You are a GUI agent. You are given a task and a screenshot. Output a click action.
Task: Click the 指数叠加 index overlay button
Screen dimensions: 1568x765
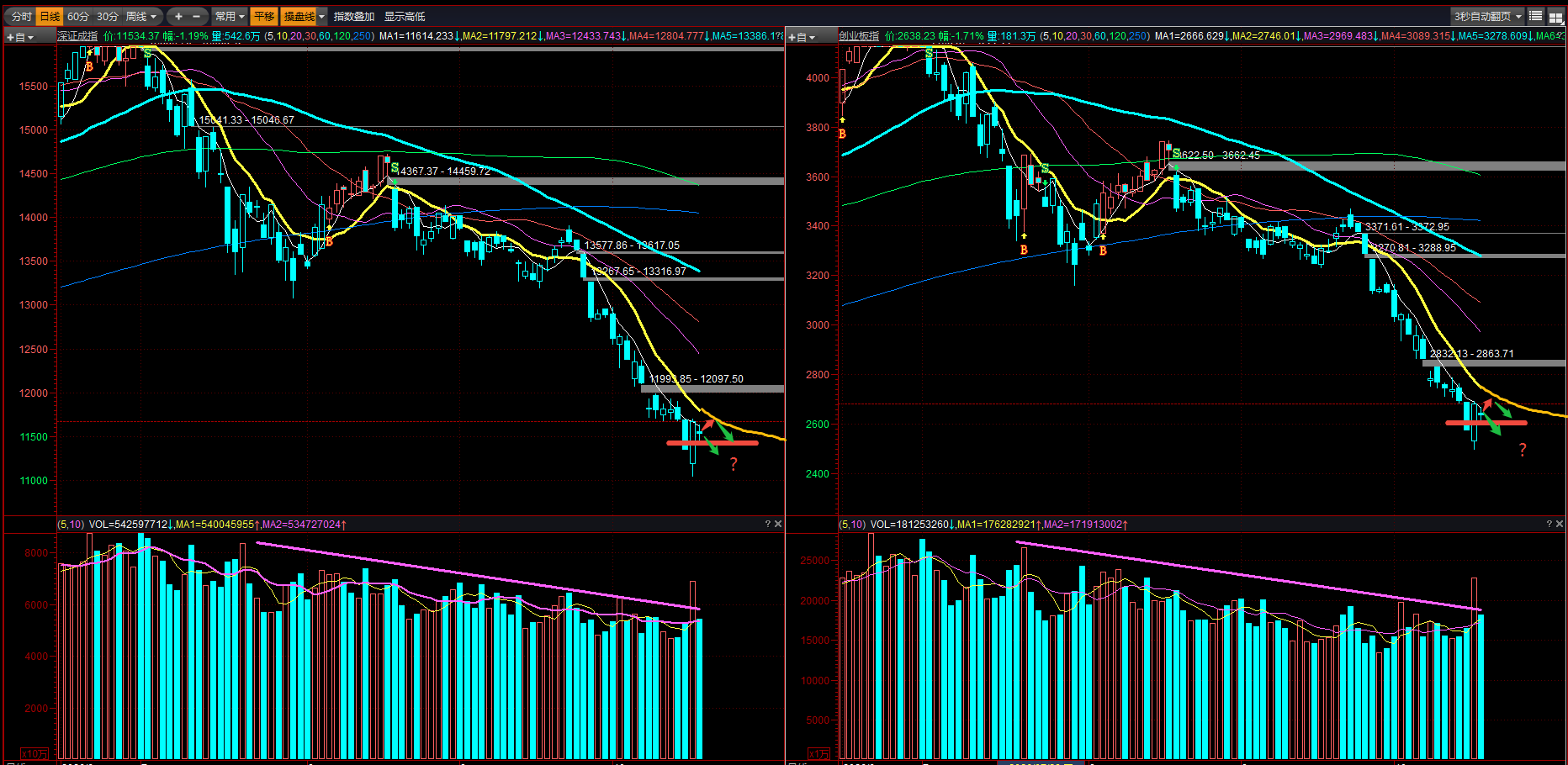[x=354, y=16]
